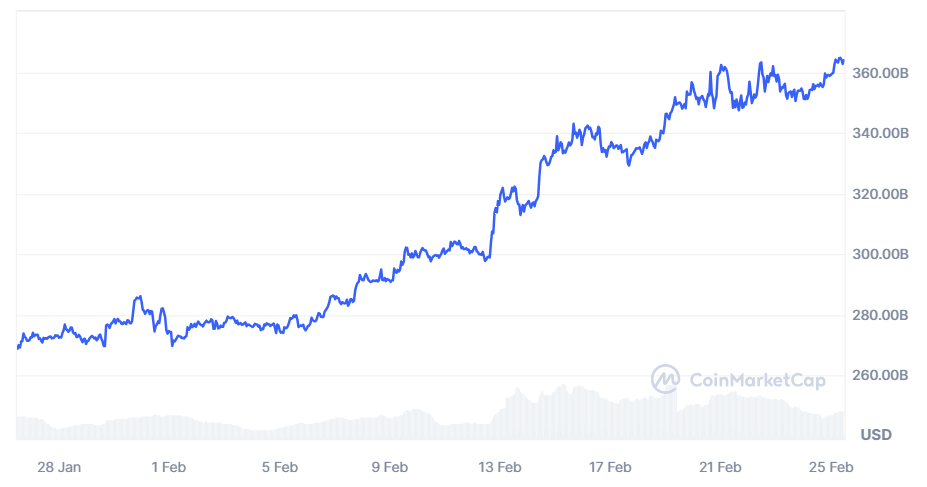The height and width of the screenshot is (487, 927).
Task: Select the 340.00B y-axis label
Action: pyautogui.click(x=883, y=133)
